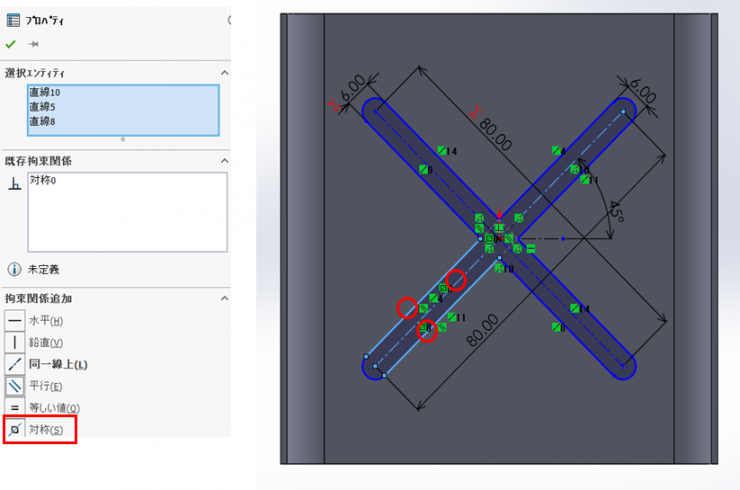Click the 45° angle dimension
Screen dimensions: 740x490
(618, 210)
